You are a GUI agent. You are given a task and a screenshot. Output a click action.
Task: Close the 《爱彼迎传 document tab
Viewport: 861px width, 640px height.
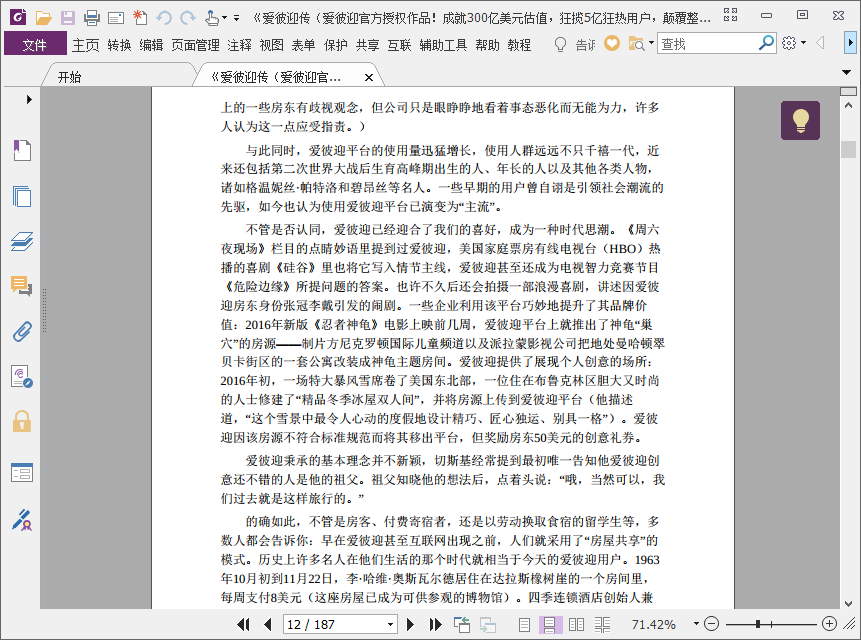[369, 77]
